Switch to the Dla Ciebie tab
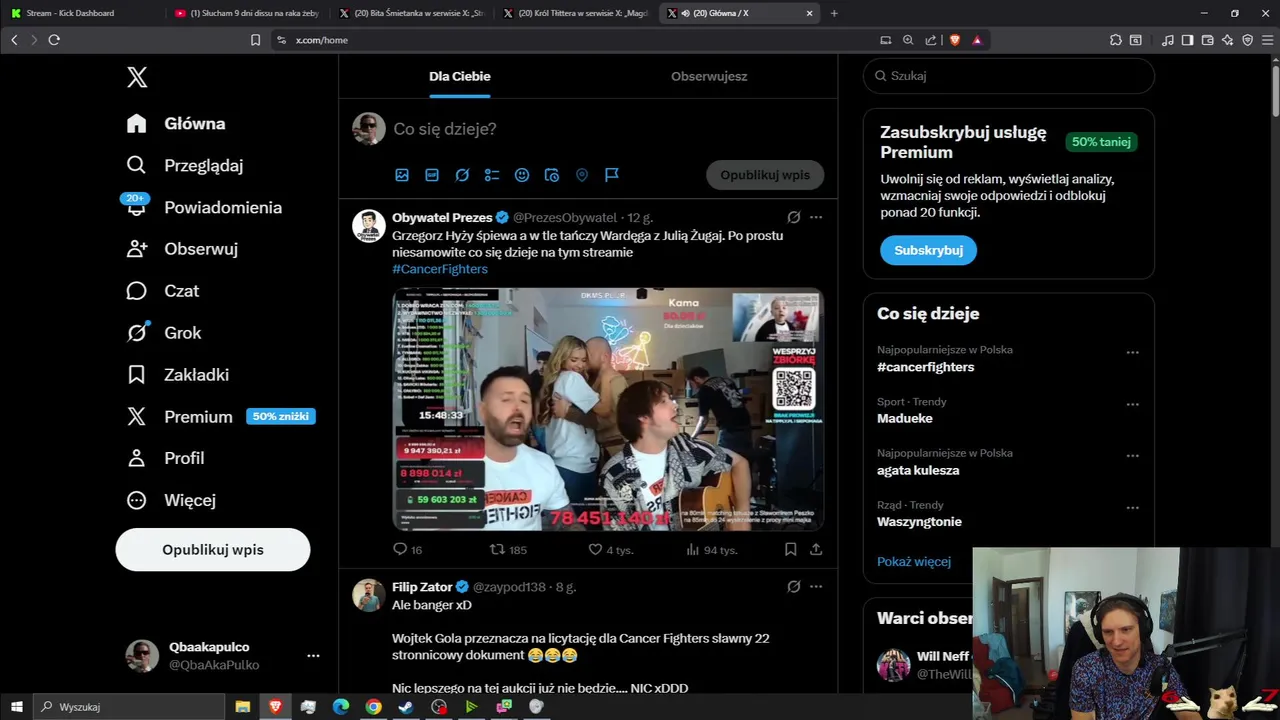The height and width of the screenshot is (720, 1280). [460, 76]
